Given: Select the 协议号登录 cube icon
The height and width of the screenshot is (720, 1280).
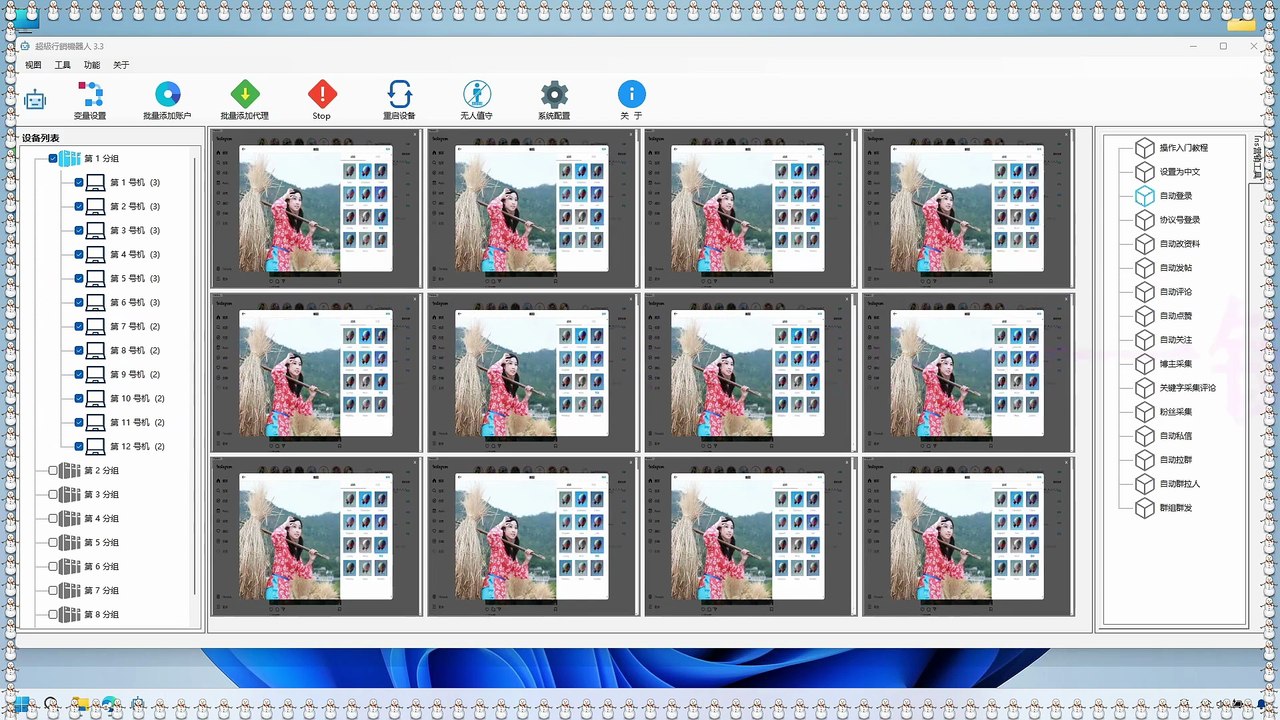Looking at the screenshot, I should [1144, 220].
